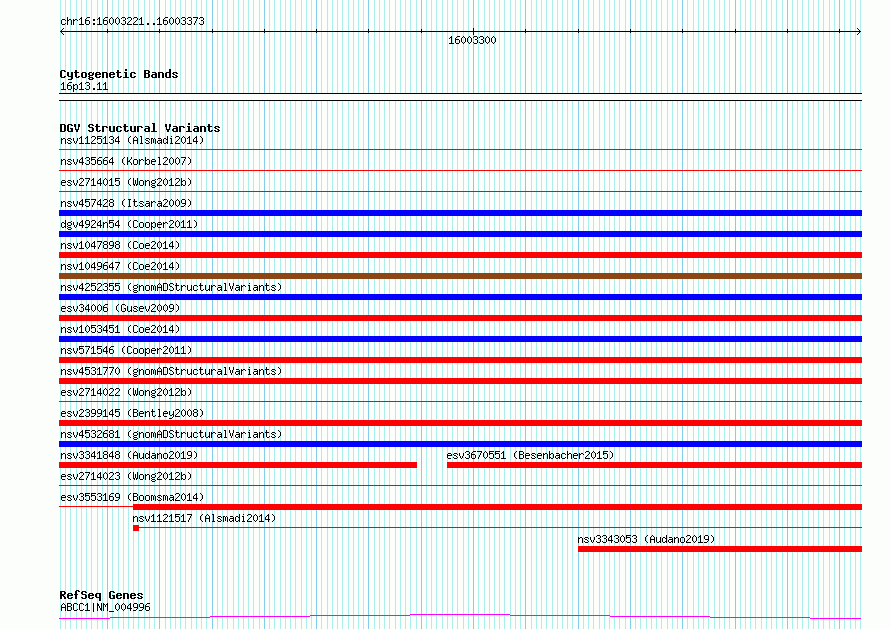Click the red bar of nsv571546
This screenshot has height=629, width=890.
[460, 360]
